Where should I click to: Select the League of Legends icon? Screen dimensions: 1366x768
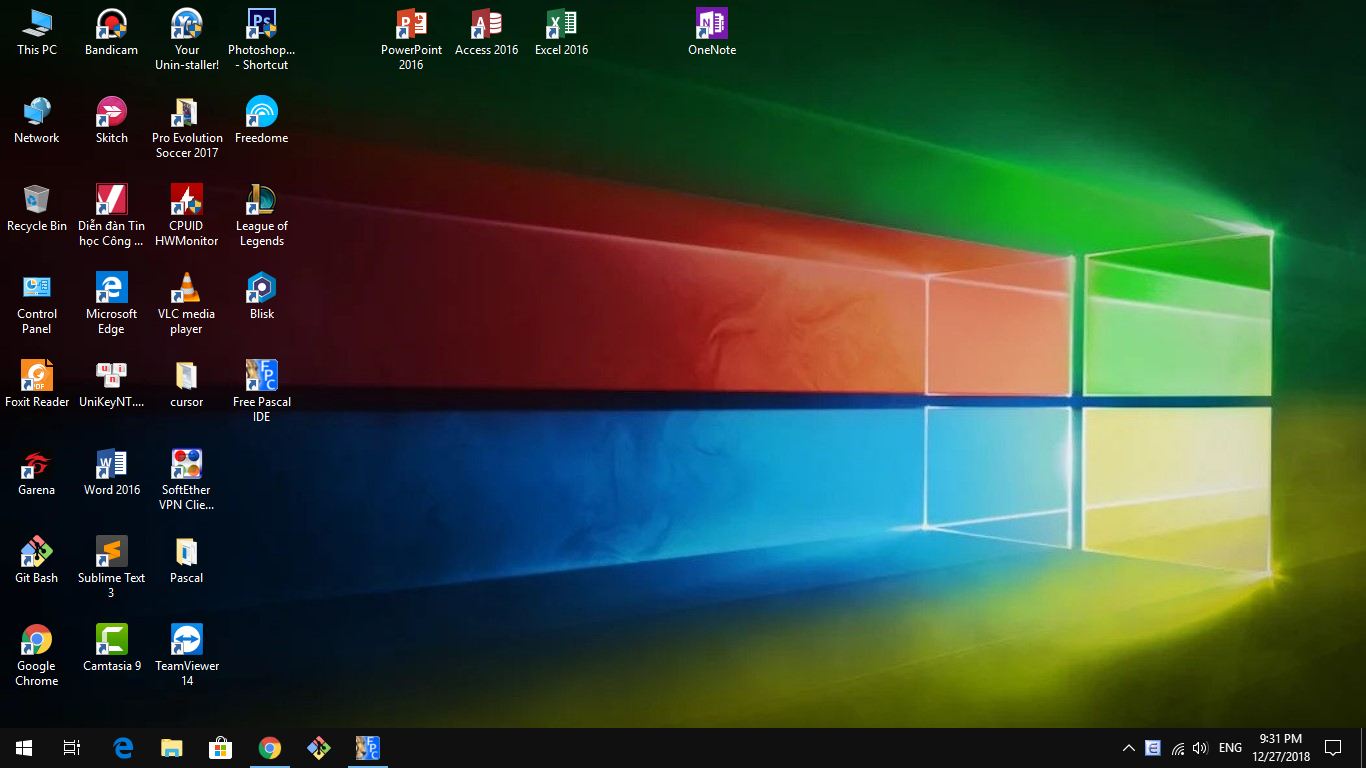tap(261, 216)
